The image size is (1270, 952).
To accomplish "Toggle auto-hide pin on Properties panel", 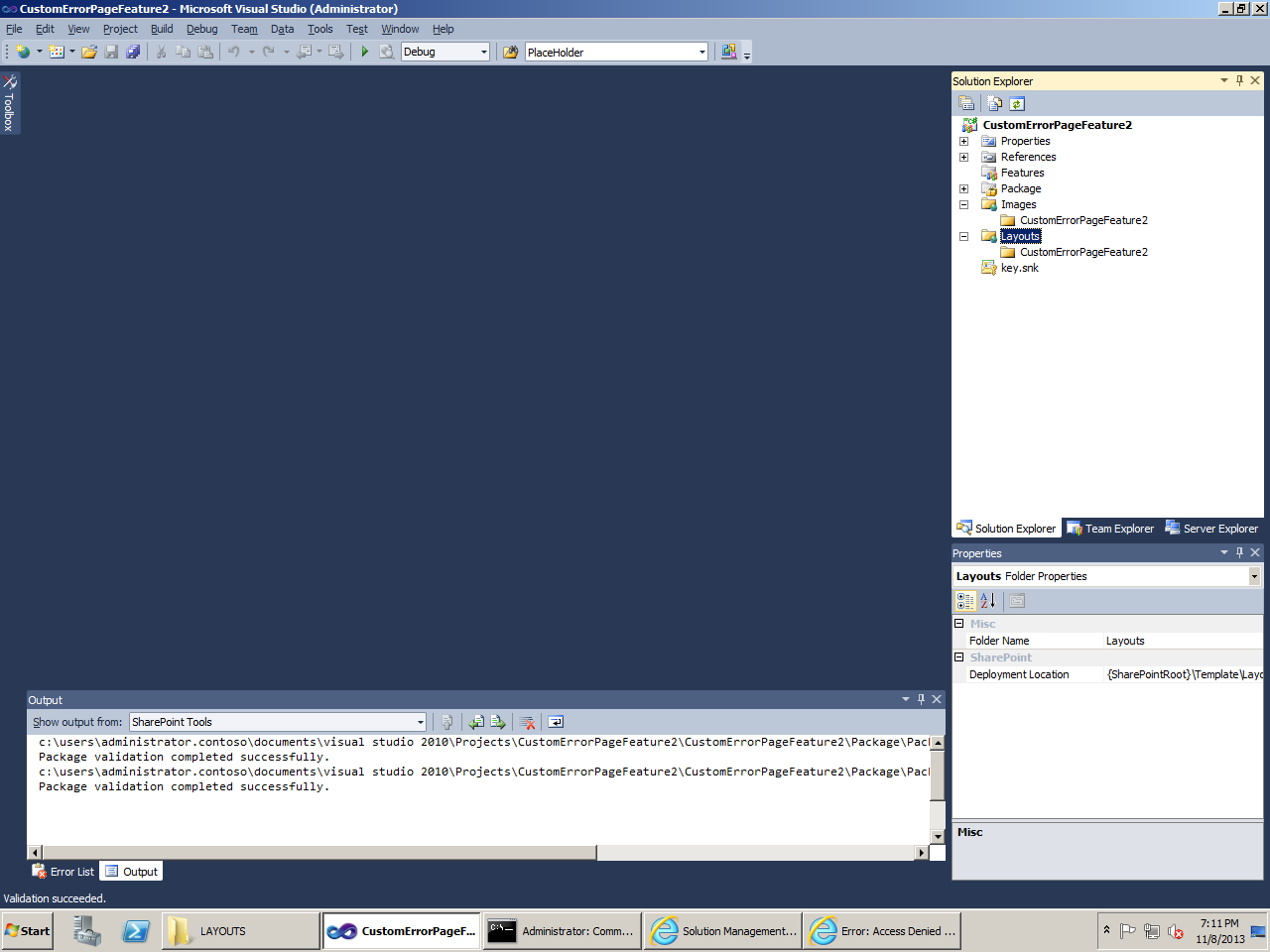I will pos(1239,552).
